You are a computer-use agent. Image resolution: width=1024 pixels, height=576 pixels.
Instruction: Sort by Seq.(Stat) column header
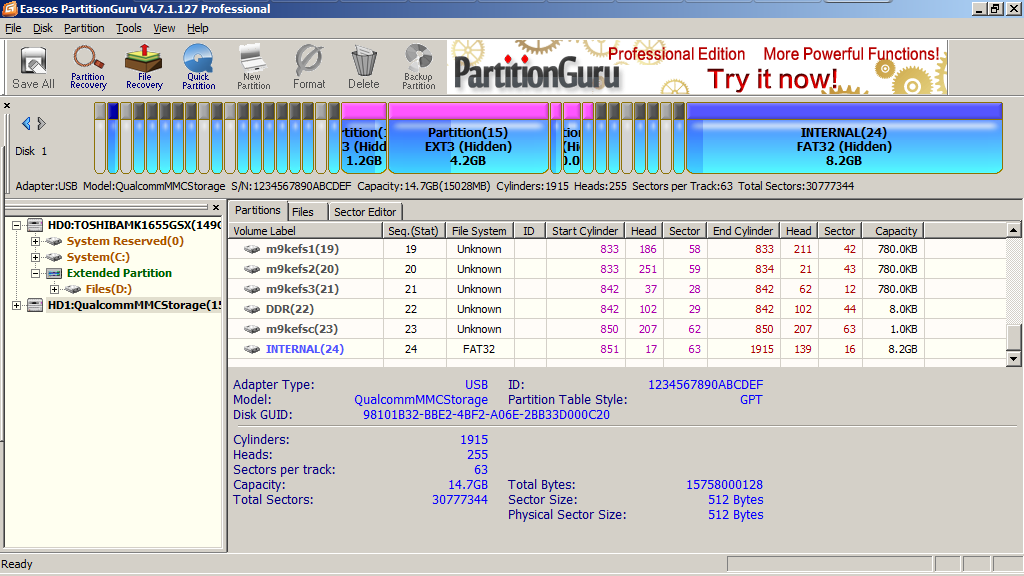(413, 231)
